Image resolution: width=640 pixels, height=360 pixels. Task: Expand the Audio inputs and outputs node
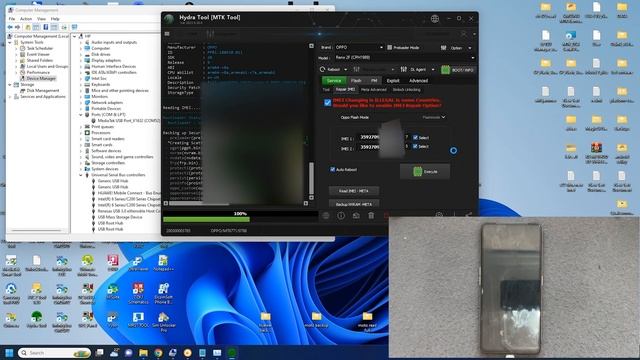tap(81, 42)
